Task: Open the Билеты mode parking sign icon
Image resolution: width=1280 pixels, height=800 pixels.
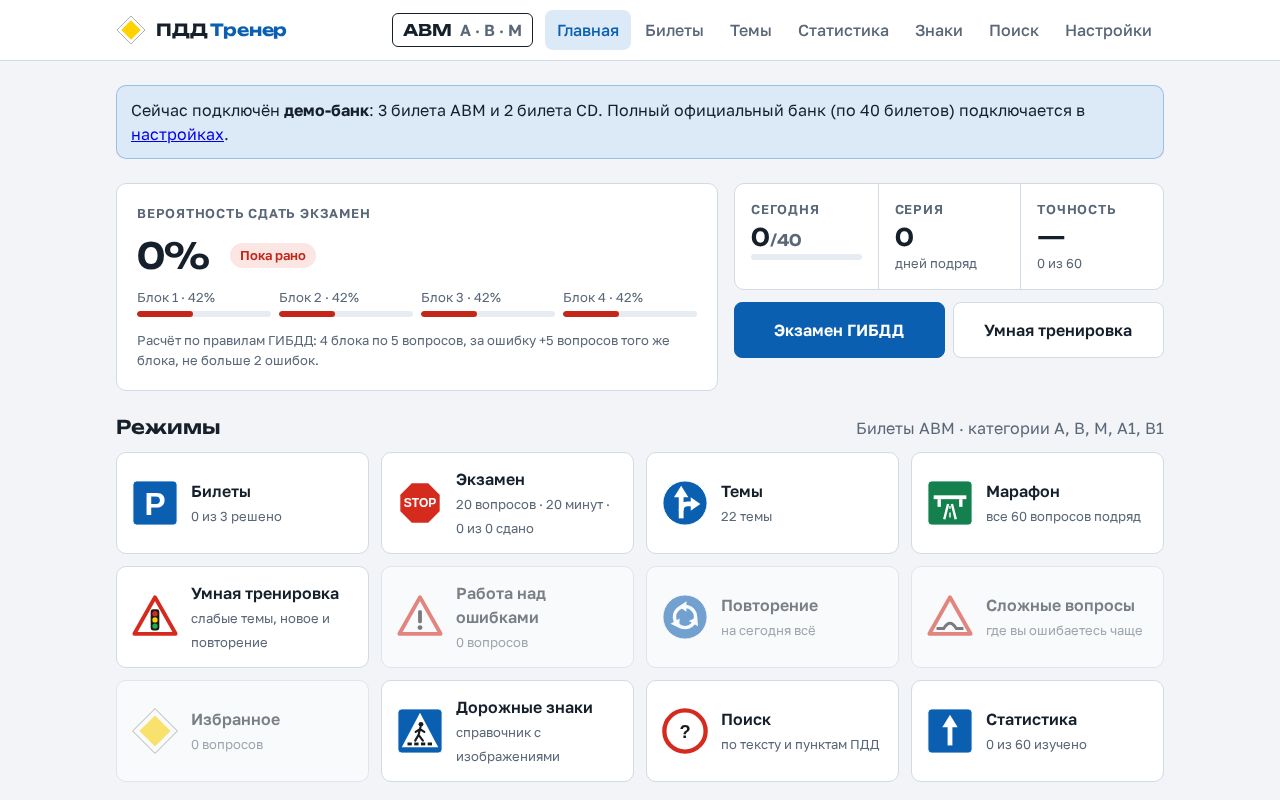Action: [155, 503]
